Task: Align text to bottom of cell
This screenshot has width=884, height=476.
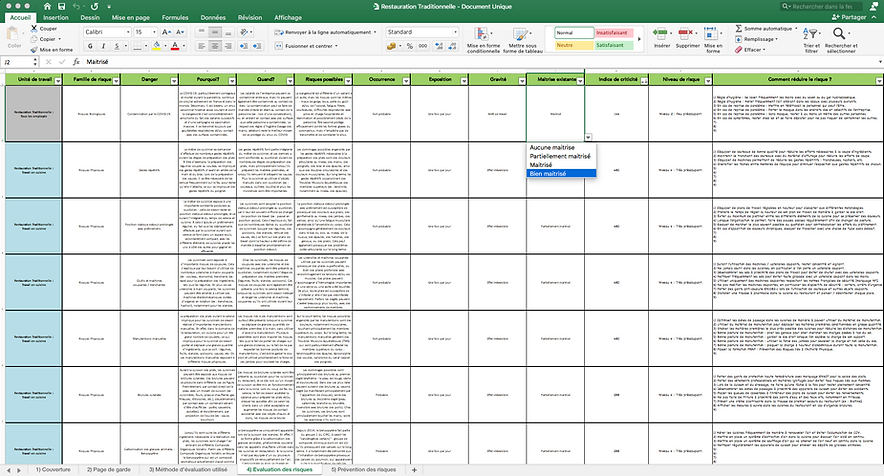Action: pyautogui.click(x=228, y=32)
